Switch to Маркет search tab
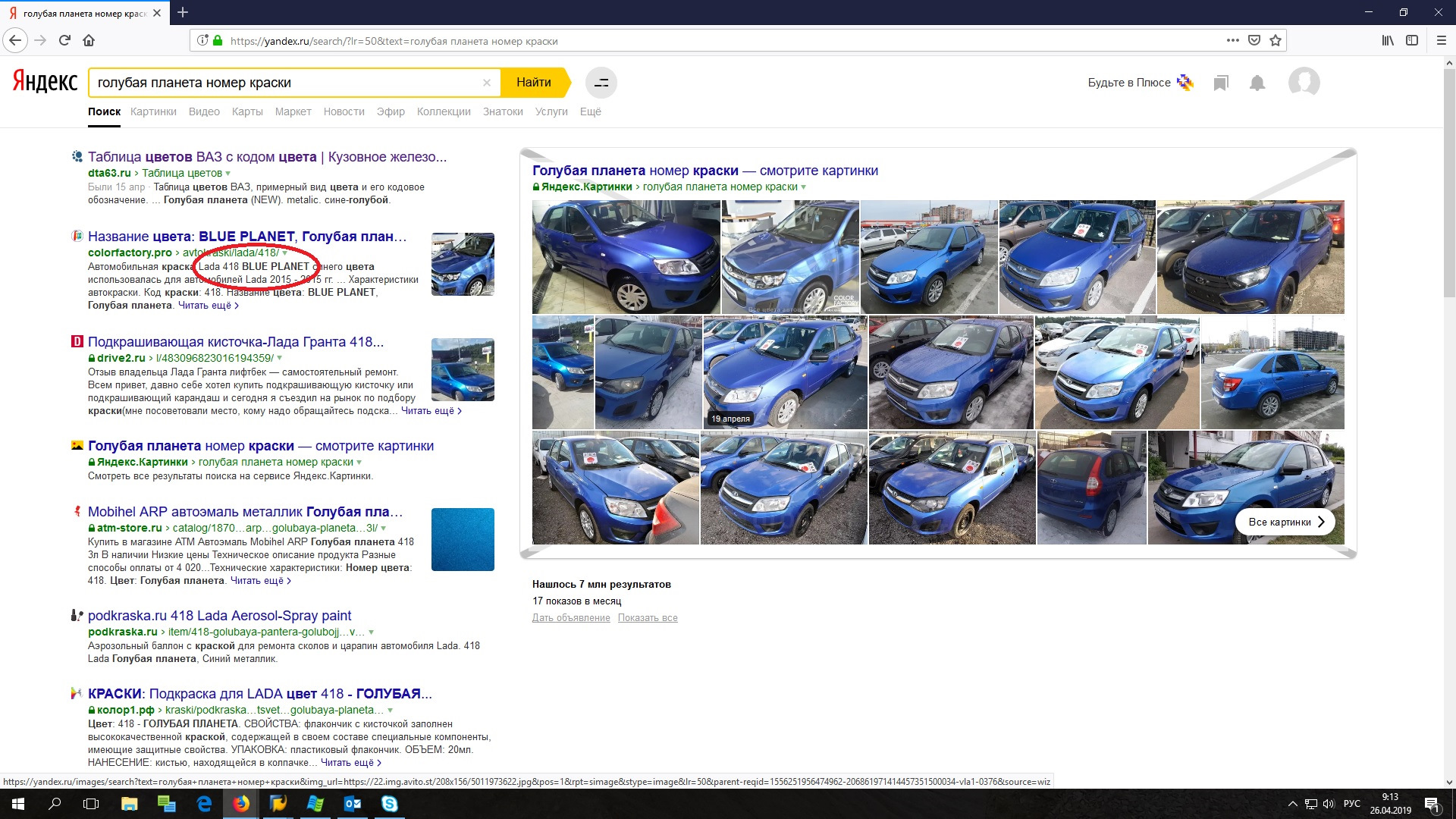The height and width of the screenshot is (819, 1456). point(293,111)
